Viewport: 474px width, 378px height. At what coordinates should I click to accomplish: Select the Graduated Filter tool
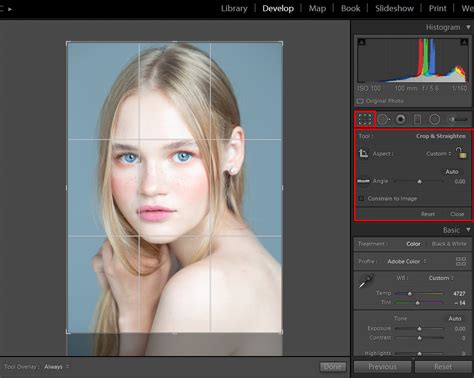click(417, 119)
